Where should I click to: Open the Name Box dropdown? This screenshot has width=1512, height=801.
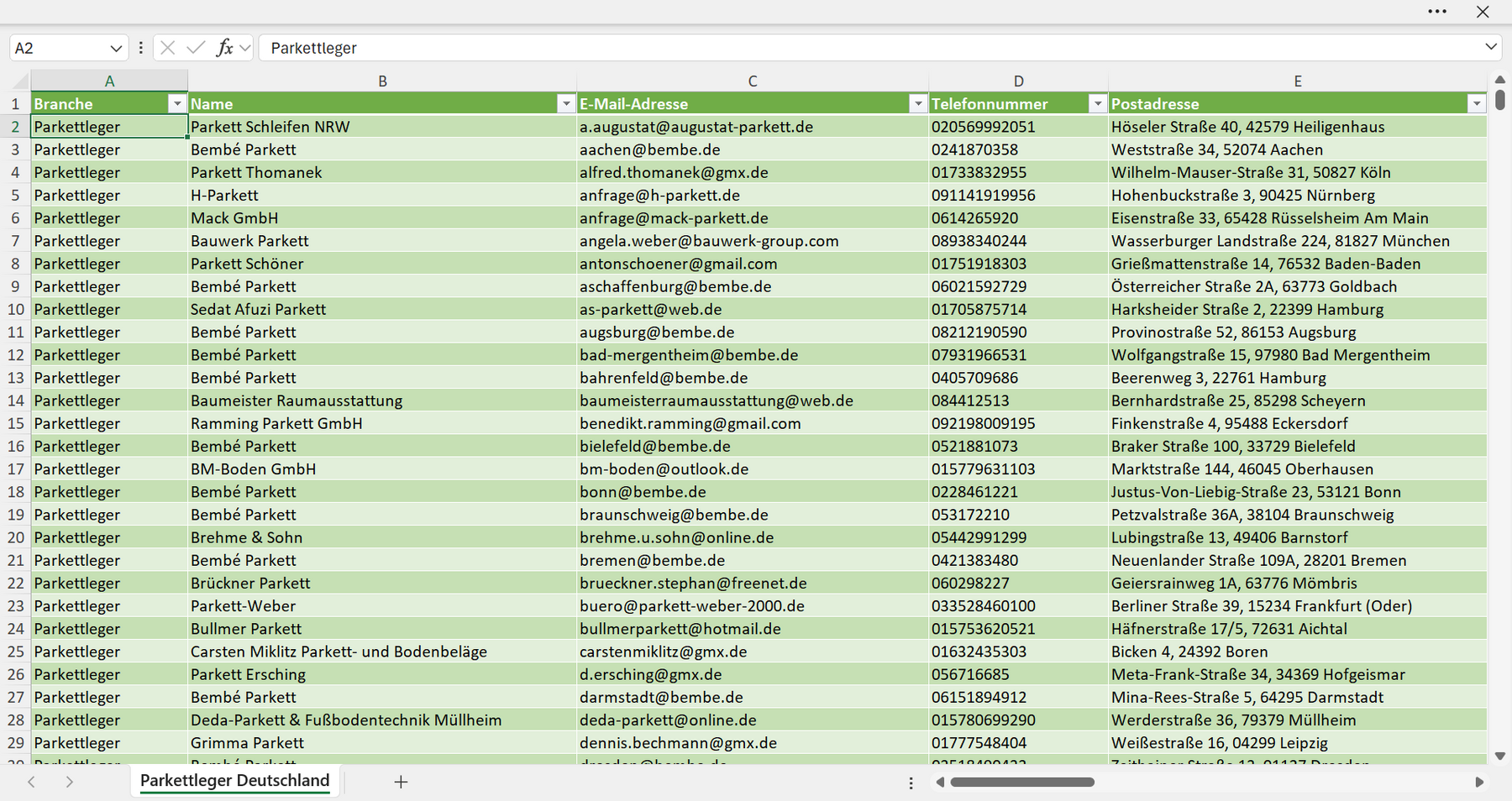point(116,49)
